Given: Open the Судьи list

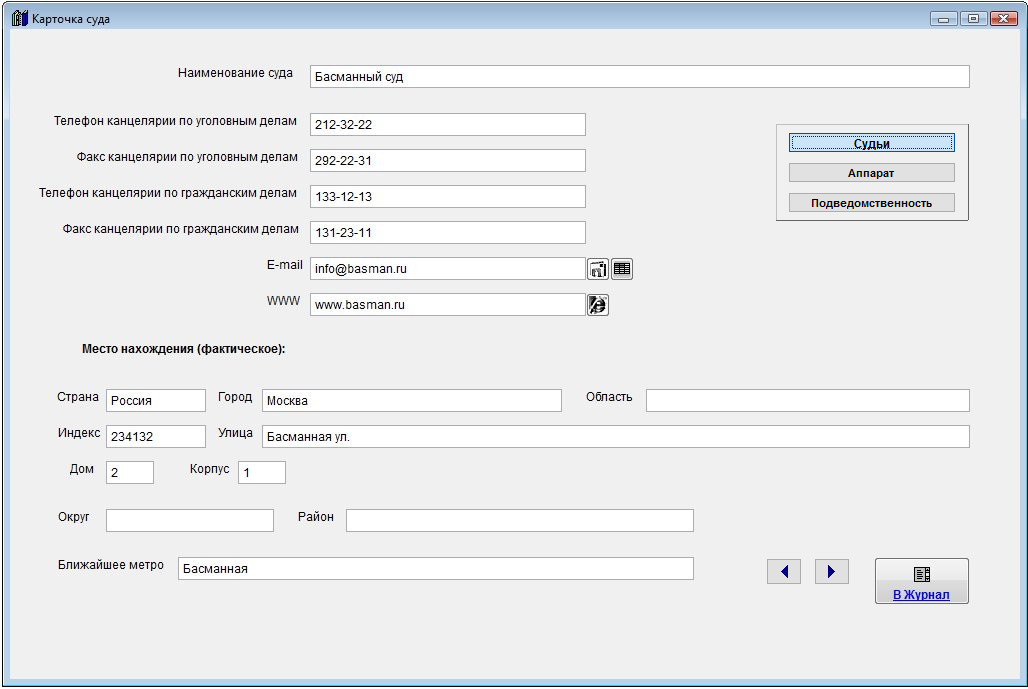Looking at the screenshot, I should pyautogui.click(x=871, y=144).
